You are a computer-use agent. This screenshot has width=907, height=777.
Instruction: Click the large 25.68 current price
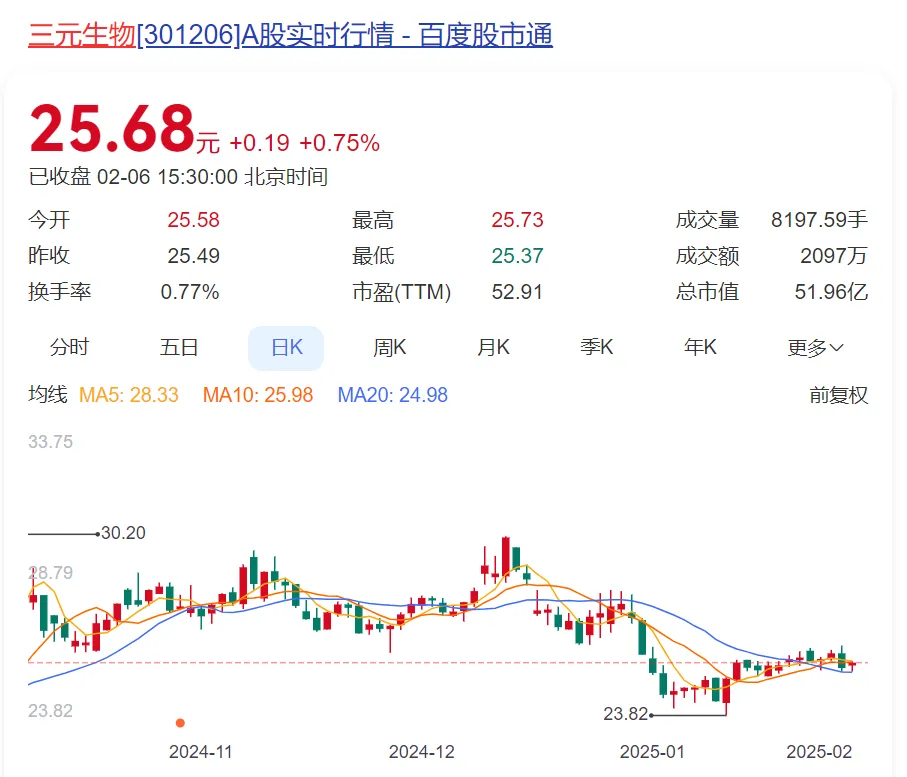click(111, 130)
